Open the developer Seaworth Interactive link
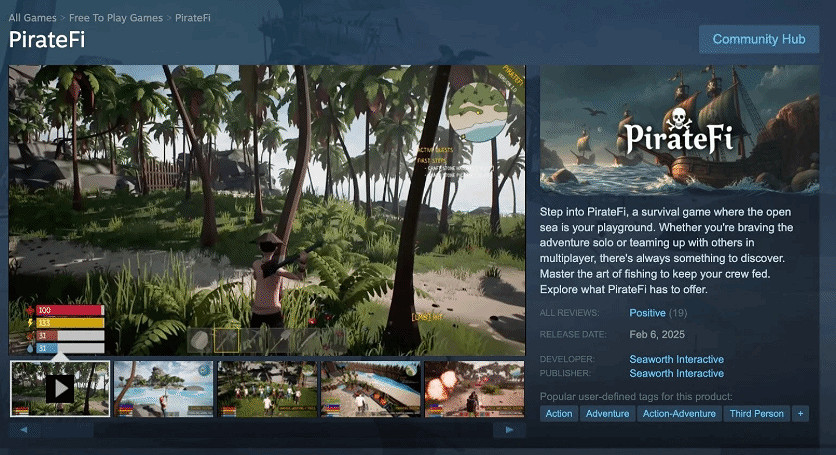Screen dimensions: 836x455 (x=676, y=359)
